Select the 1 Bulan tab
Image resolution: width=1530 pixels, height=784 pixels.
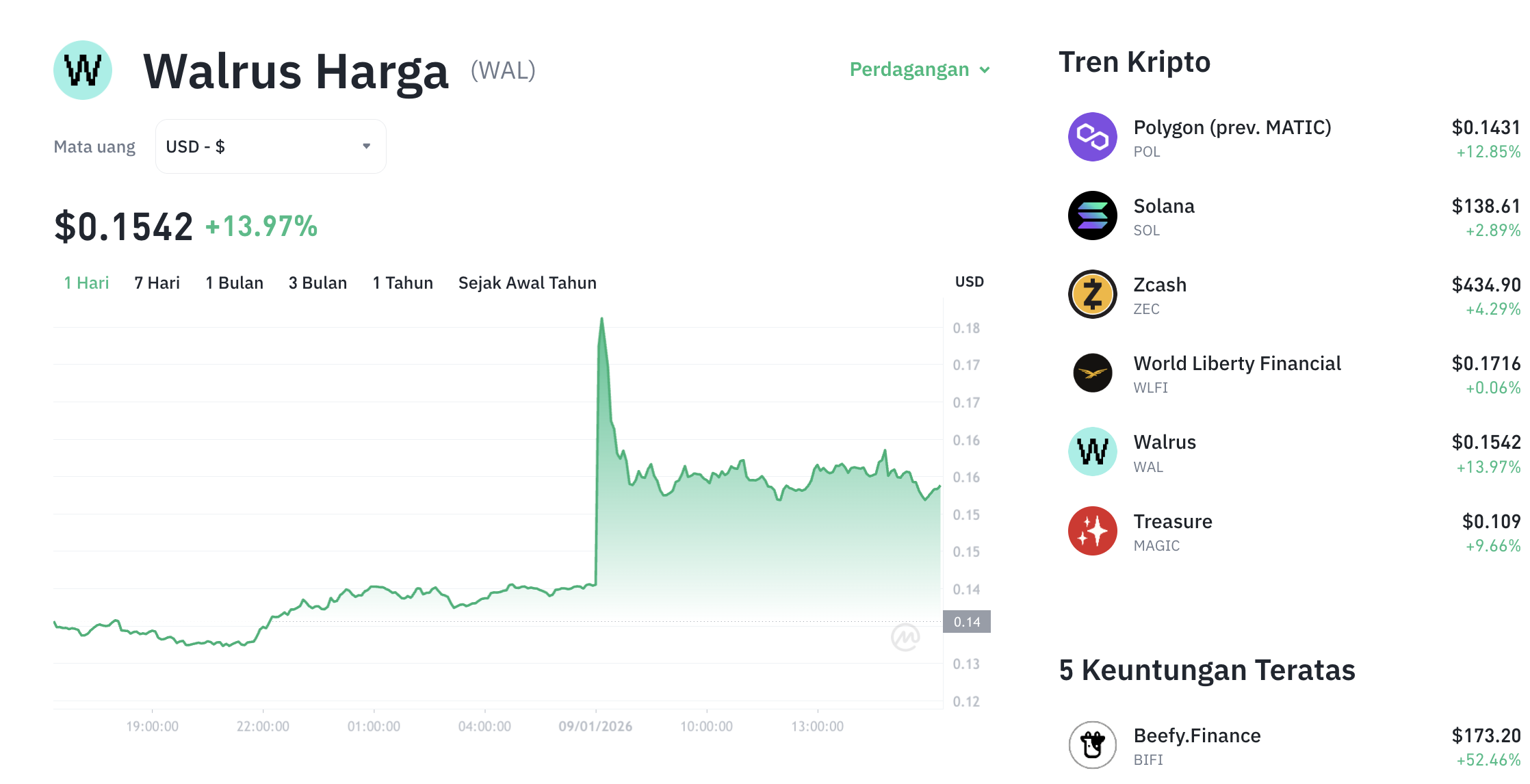coord(235,283)
